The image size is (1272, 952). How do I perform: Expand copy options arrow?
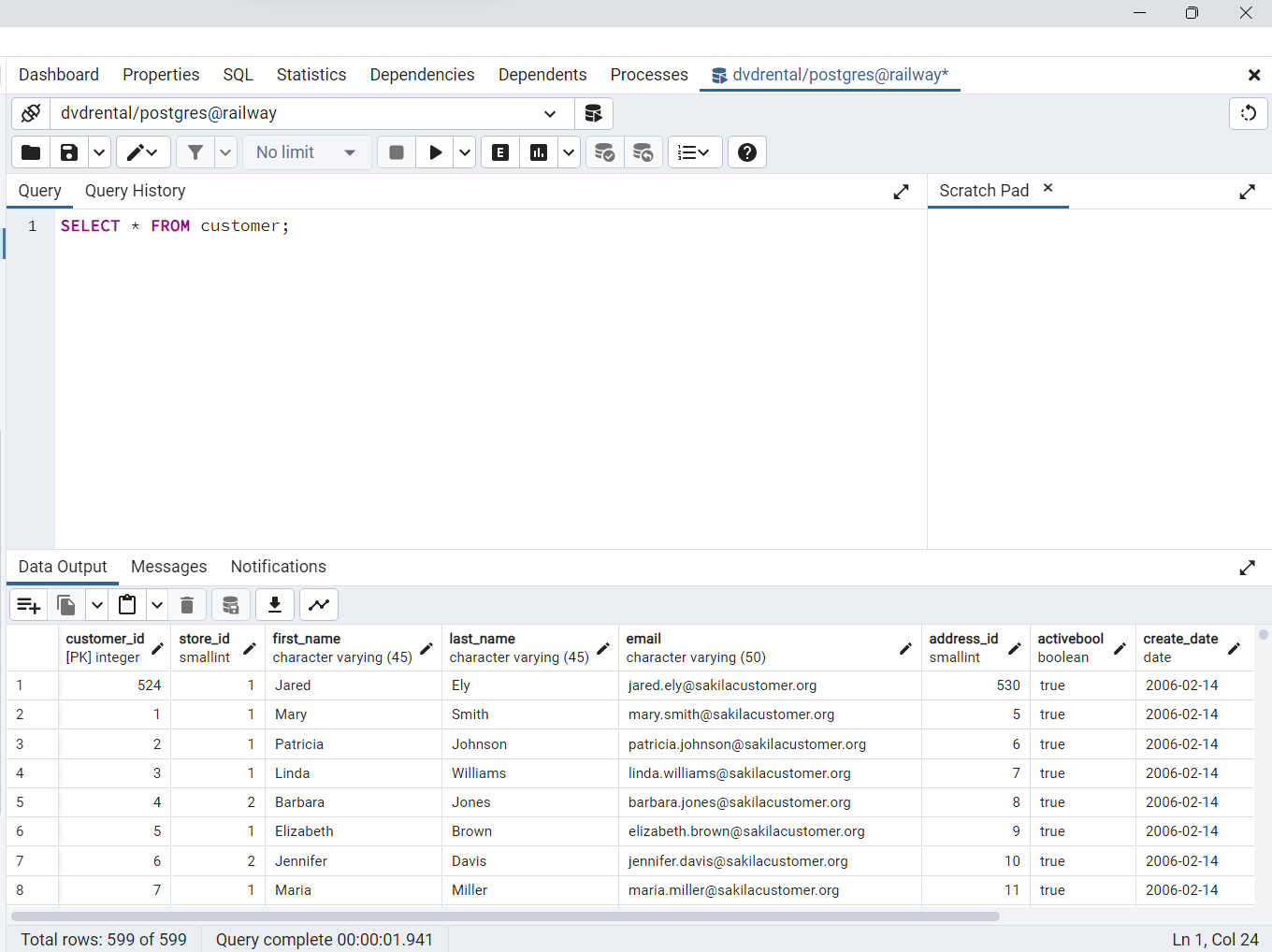[x=96, y=605]
